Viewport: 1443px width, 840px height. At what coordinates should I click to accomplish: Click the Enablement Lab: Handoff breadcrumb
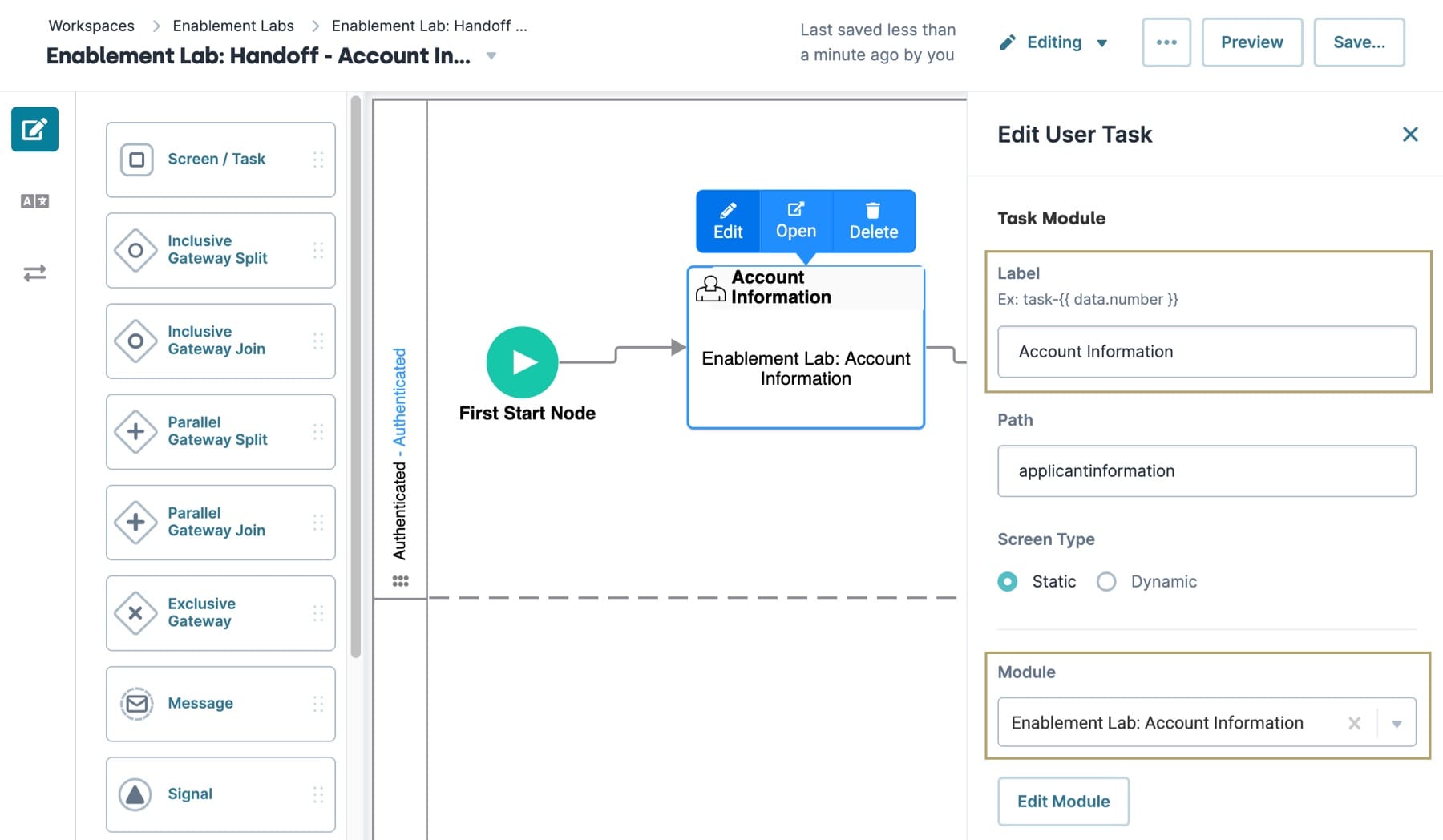pos(430,26)
